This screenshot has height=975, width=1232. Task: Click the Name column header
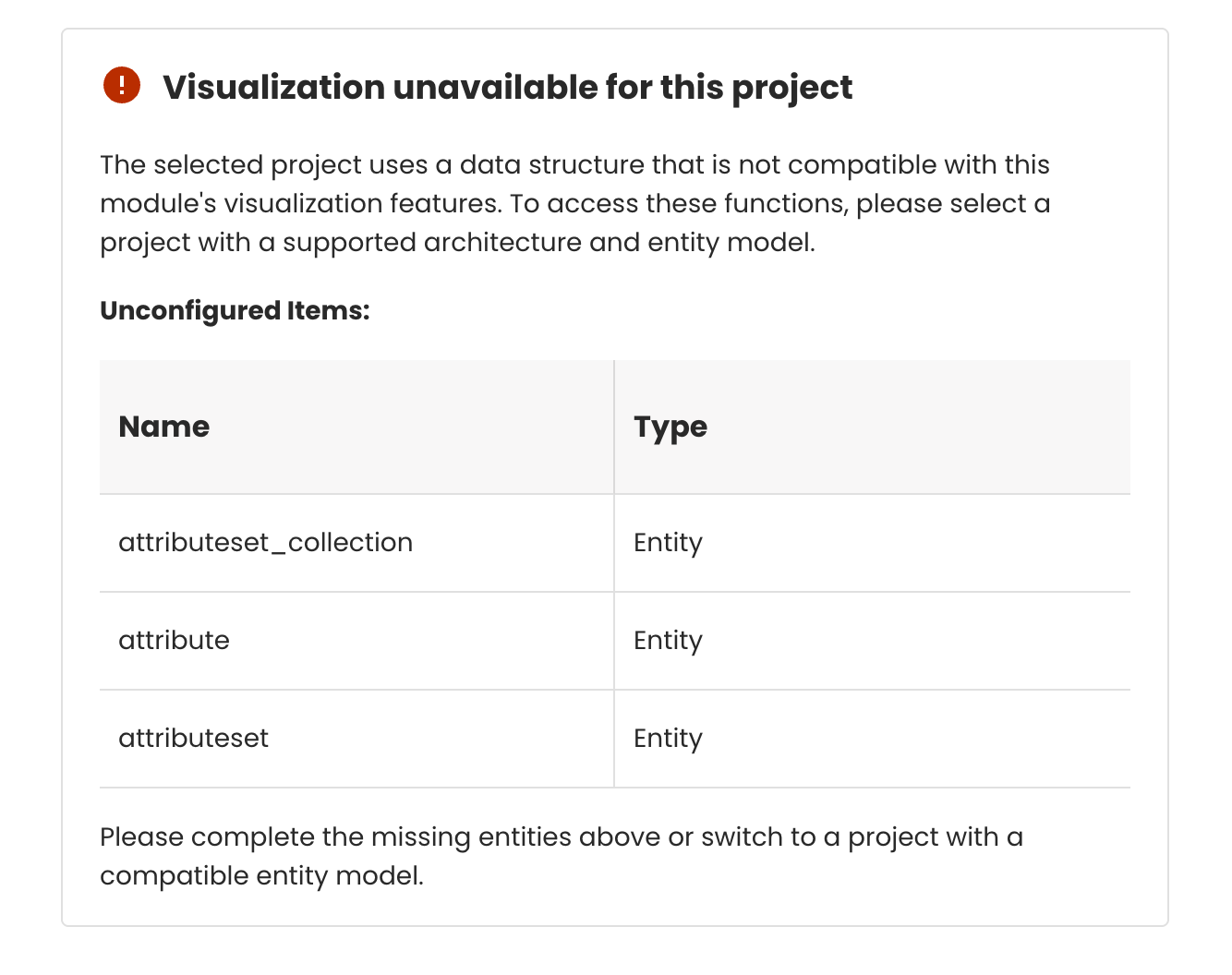[164, 427]
